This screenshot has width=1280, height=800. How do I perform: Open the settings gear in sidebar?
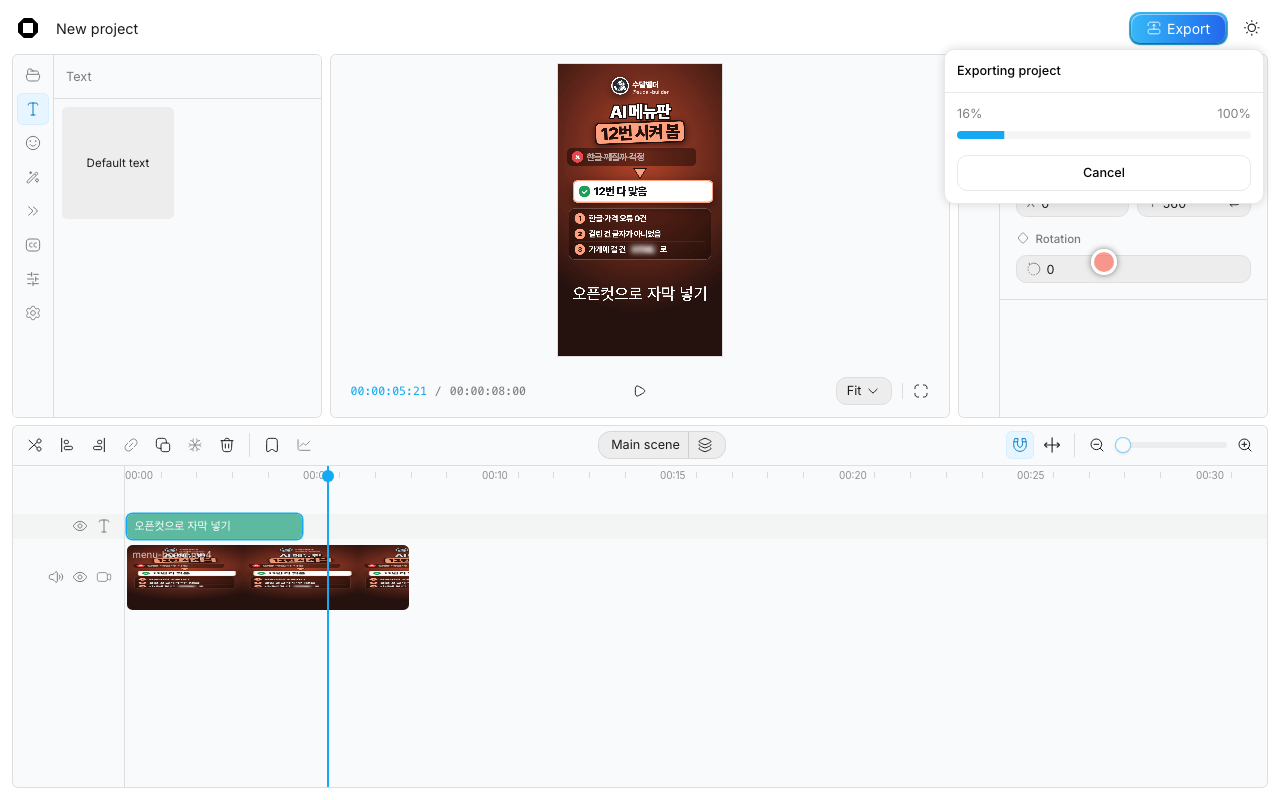[x=33, y=313]
